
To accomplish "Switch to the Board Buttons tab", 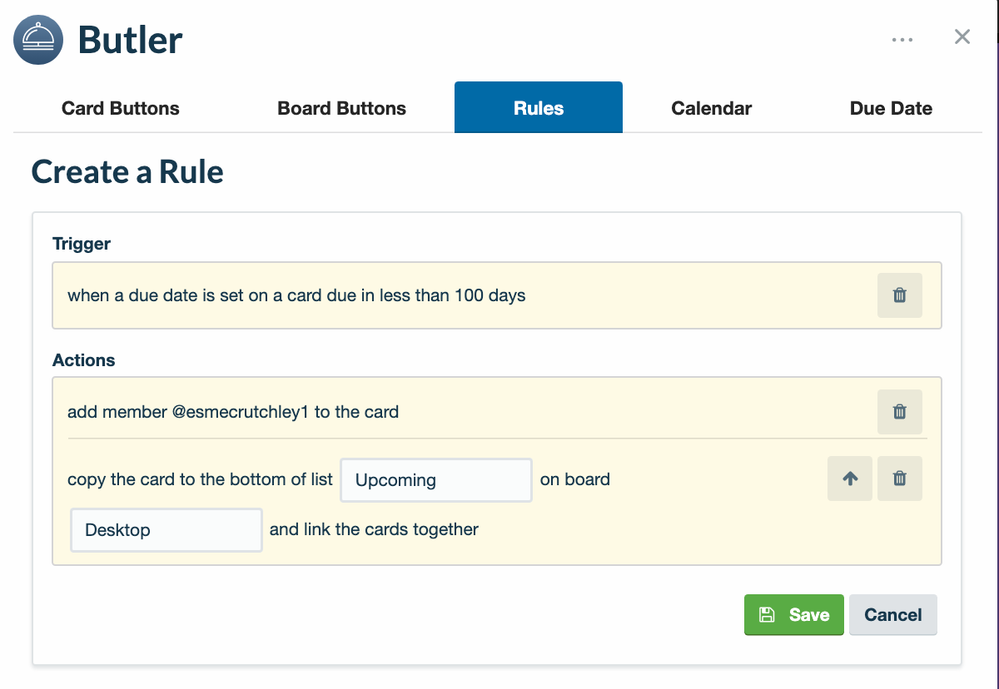I will tap(341, 108).
